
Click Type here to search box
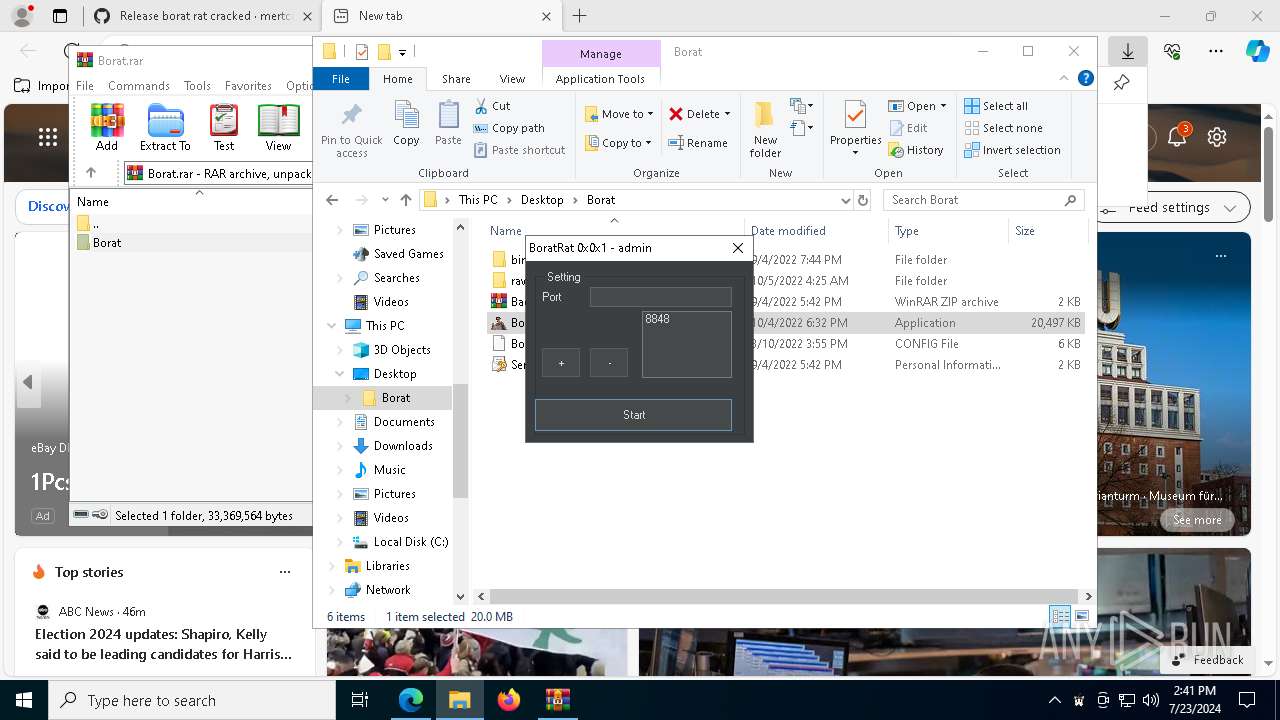click(x=191, y=700)
